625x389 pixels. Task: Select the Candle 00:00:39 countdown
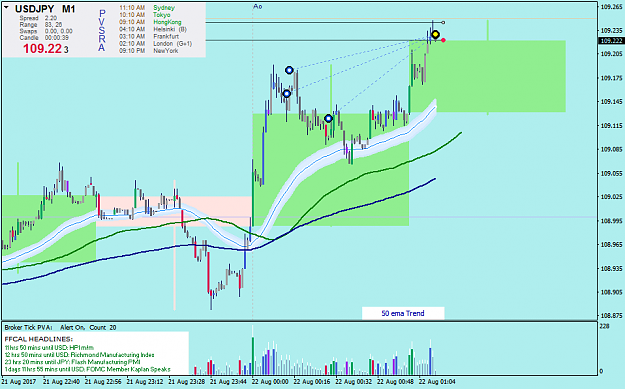tap(44, 37)
